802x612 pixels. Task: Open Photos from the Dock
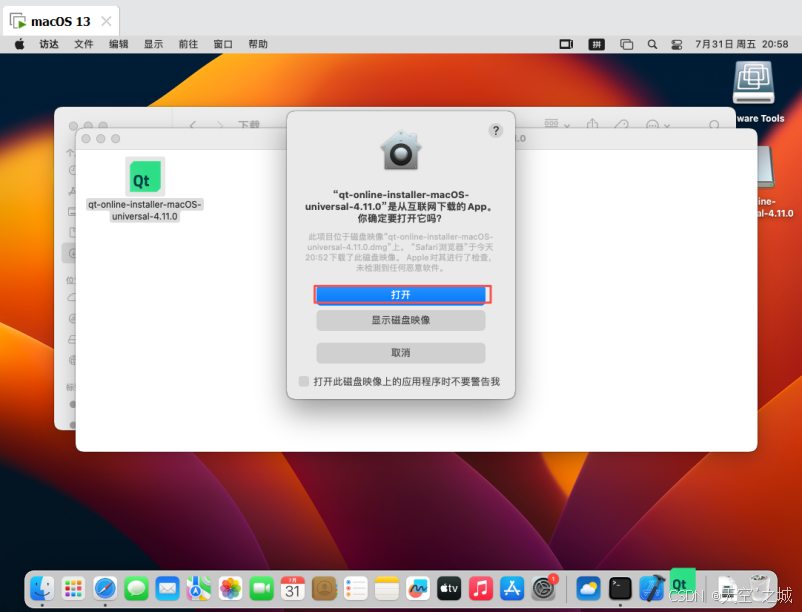230,589
